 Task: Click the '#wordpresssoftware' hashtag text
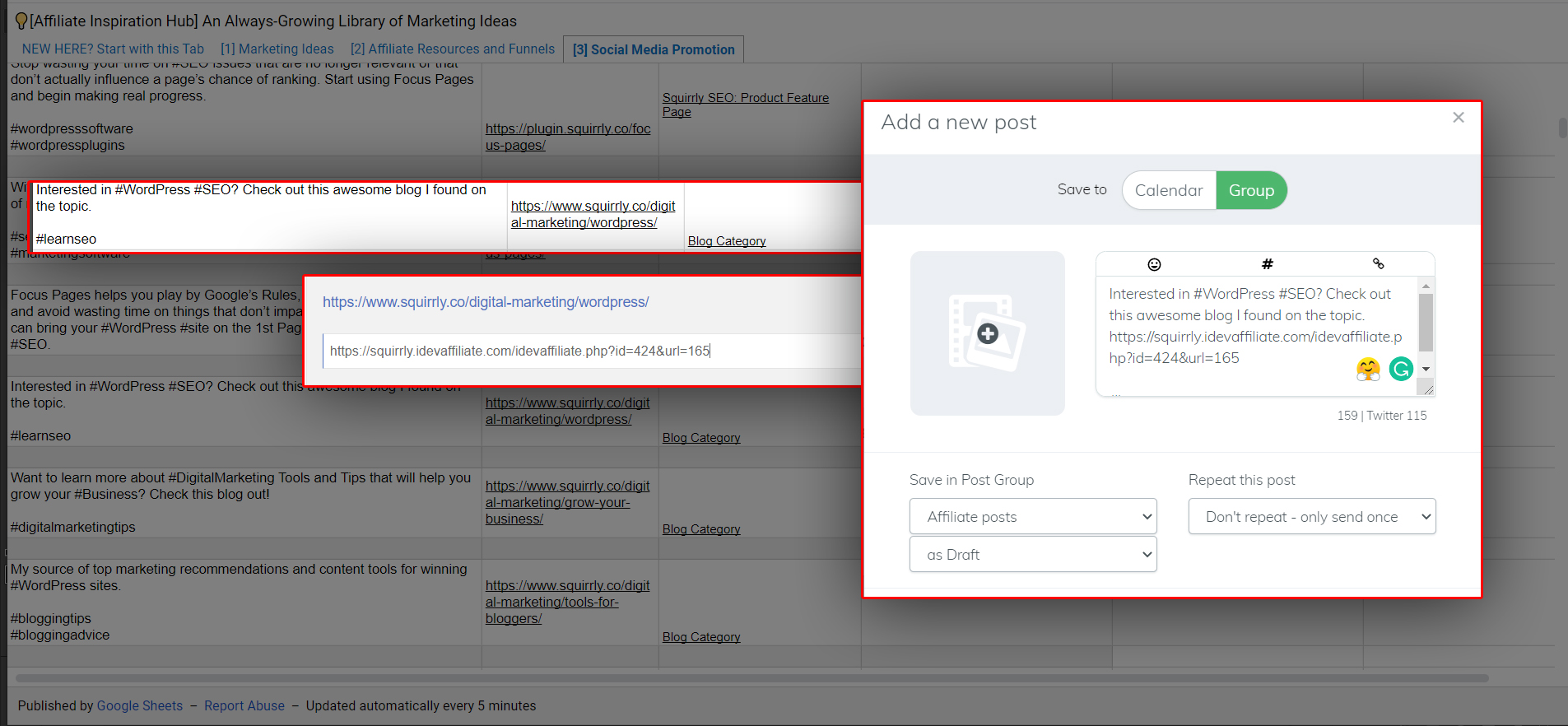coord(72,129)
